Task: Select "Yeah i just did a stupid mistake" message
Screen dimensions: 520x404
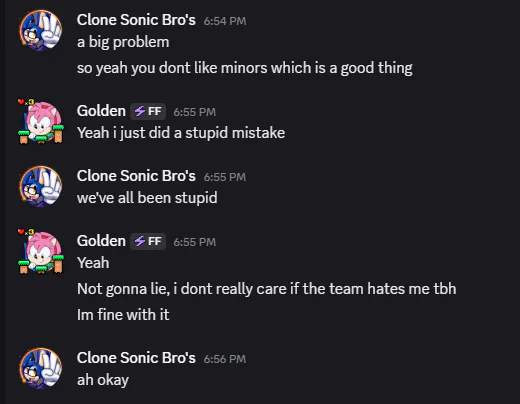Action: pyautogui.click(x=181, y=133)
